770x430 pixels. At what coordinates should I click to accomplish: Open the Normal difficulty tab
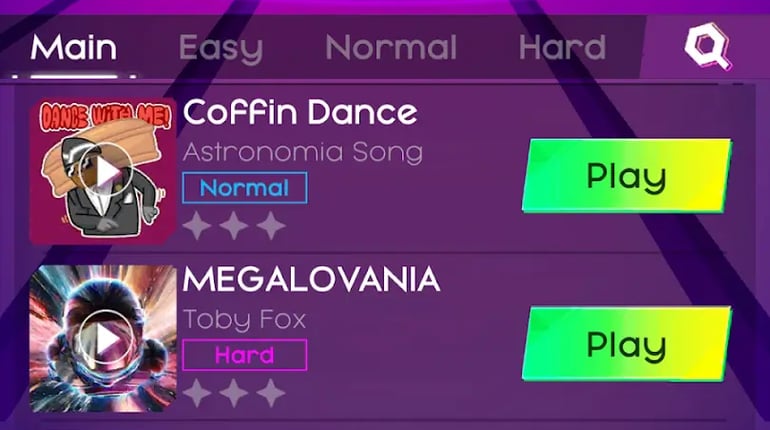point(391,47)
